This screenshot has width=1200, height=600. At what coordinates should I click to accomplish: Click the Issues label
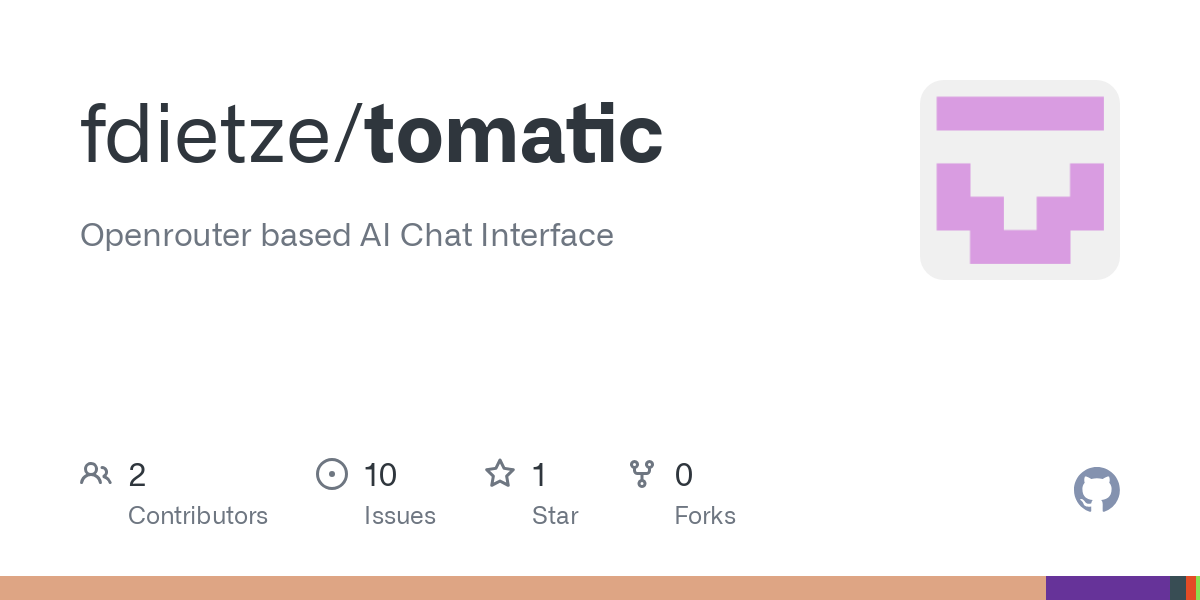(x=400, y=516)
